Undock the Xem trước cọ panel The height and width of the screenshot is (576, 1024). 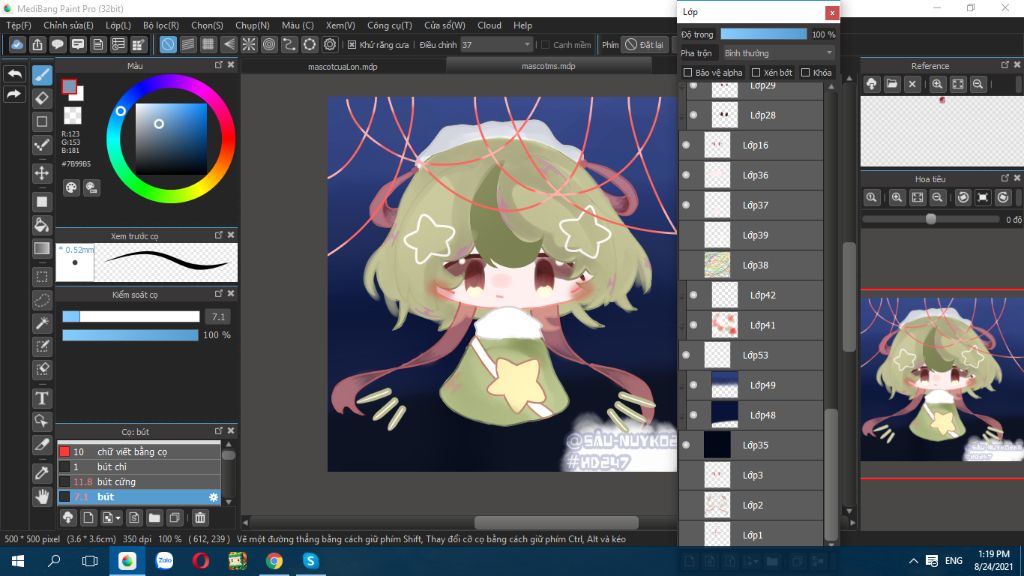(219, 235)
